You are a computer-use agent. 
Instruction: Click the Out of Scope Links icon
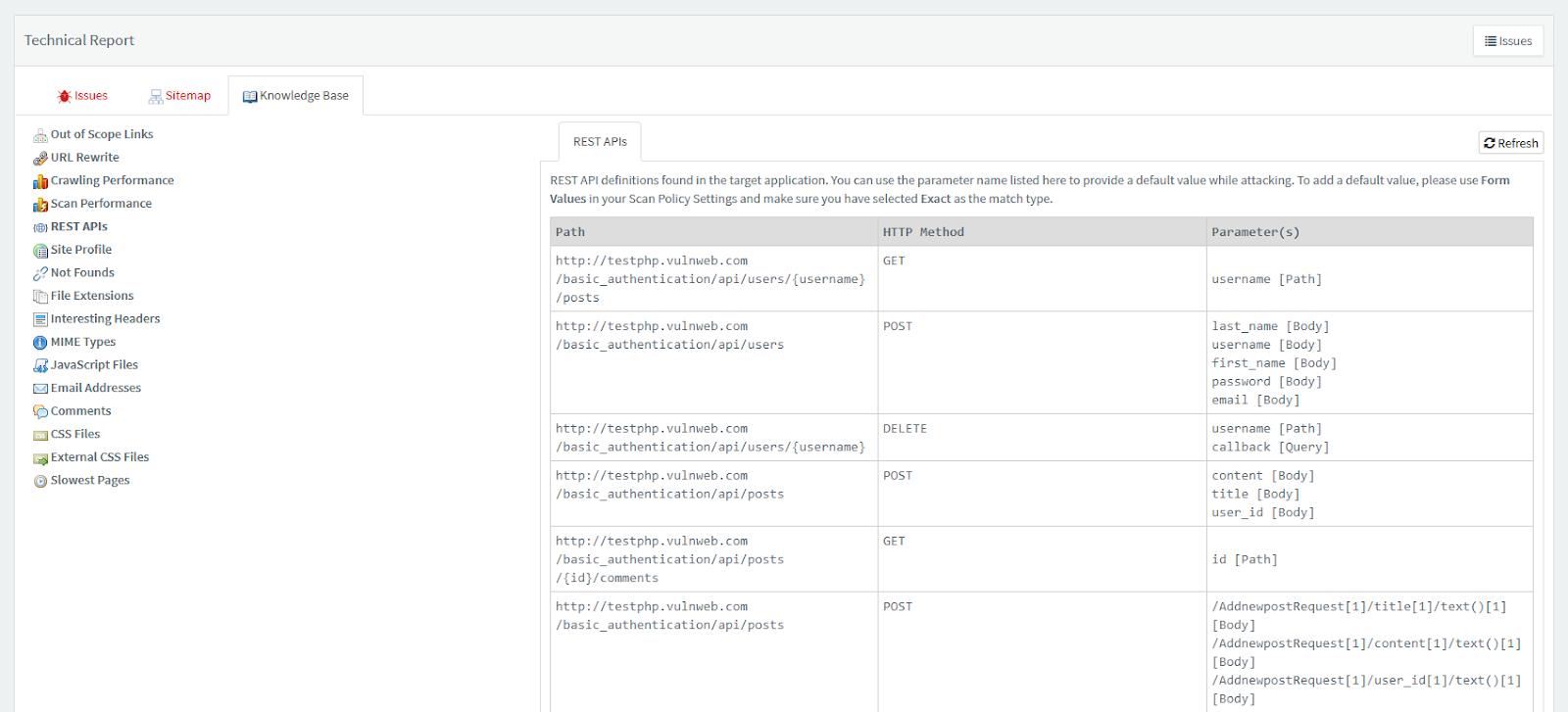40,135
